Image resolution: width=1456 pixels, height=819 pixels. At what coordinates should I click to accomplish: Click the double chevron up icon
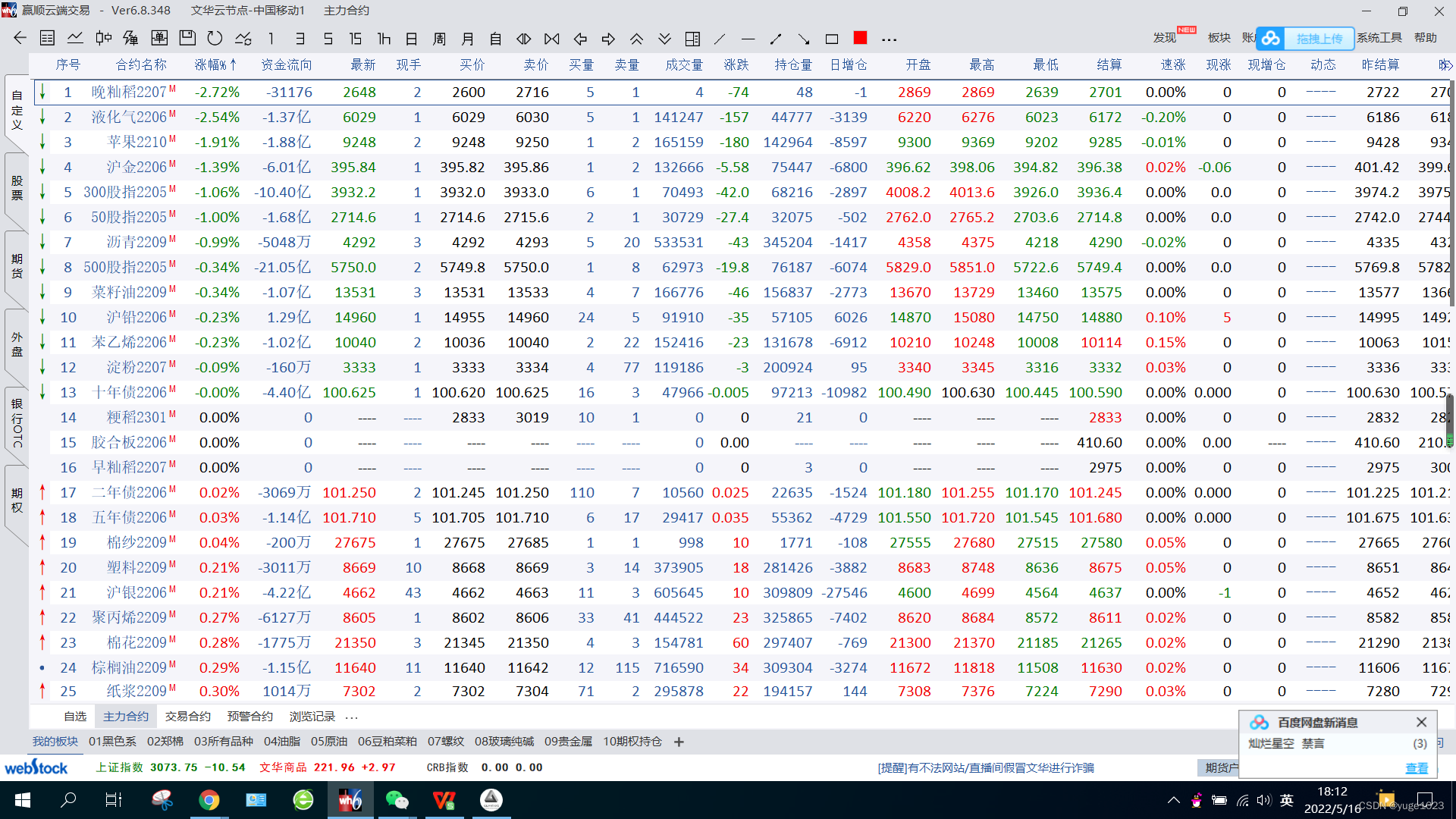(x=636, y=38)
